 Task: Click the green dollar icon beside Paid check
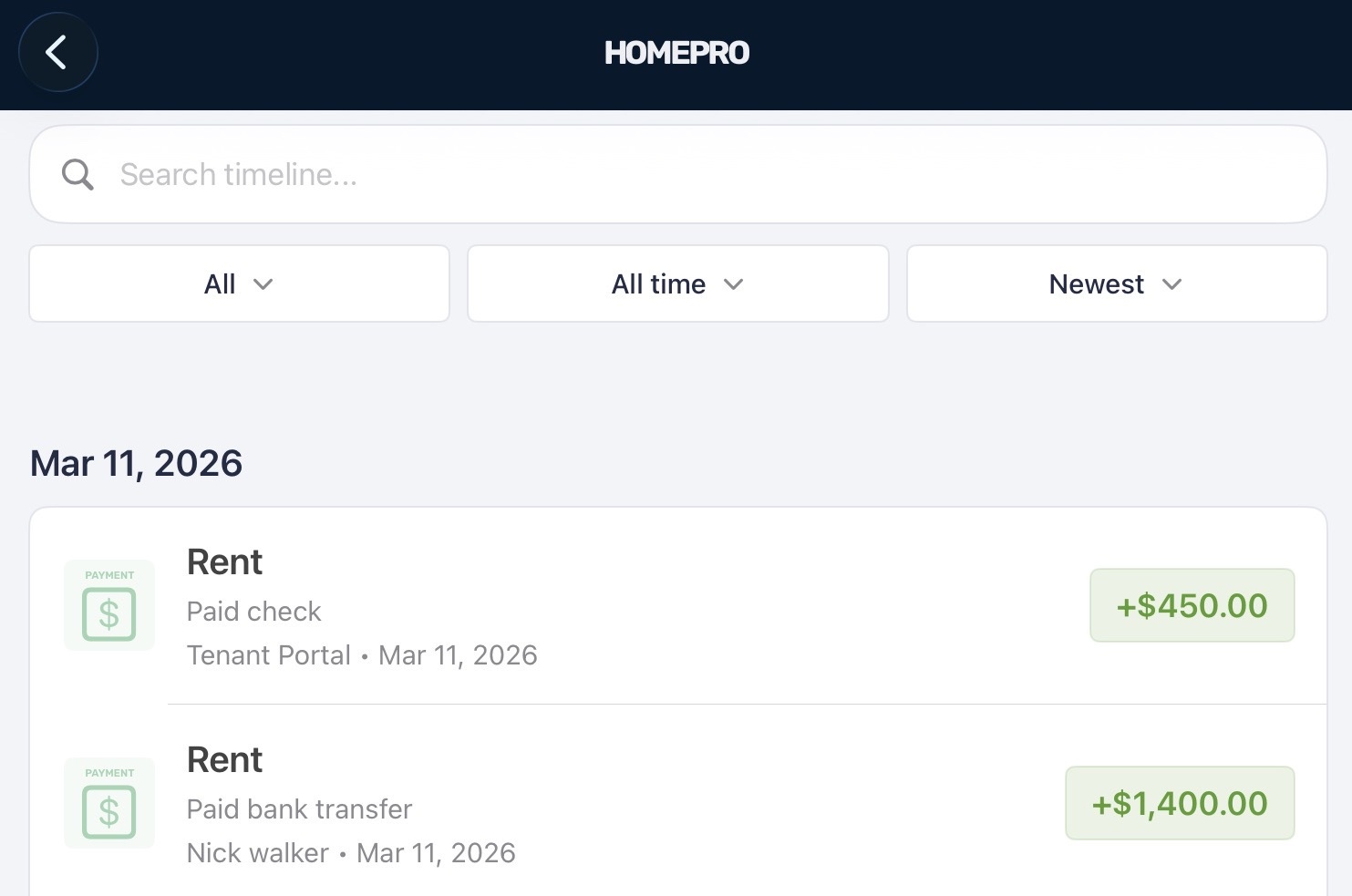108,613
